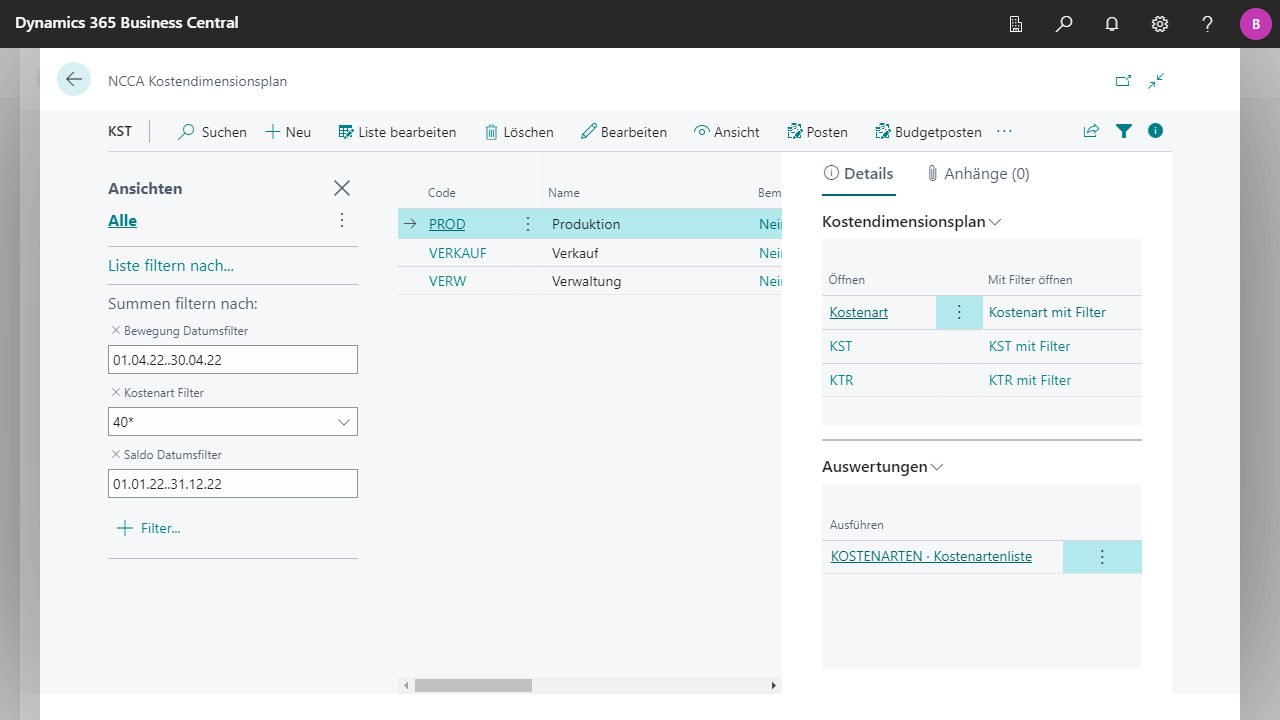Viewport: 1280px width, 720px height.
Task: Collapse the Auswertungen section
Action: coord(937,467)
